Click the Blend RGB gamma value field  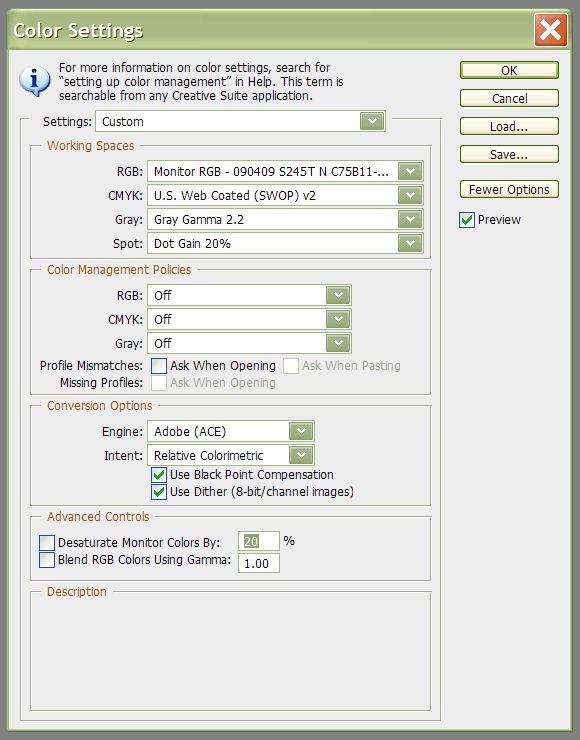[x=259, y=563]
